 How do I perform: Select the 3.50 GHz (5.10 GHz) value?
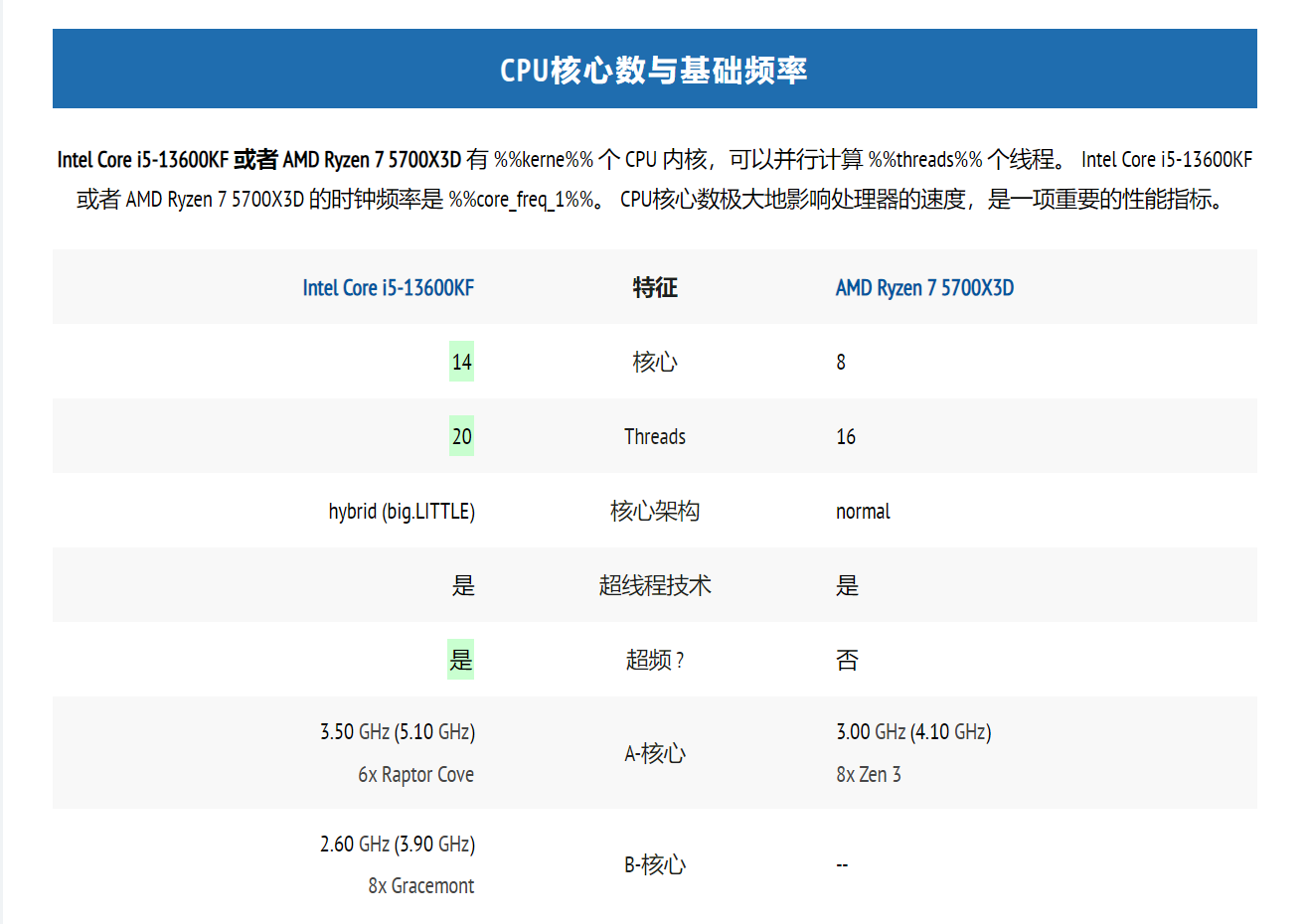[x=398, y=731]
